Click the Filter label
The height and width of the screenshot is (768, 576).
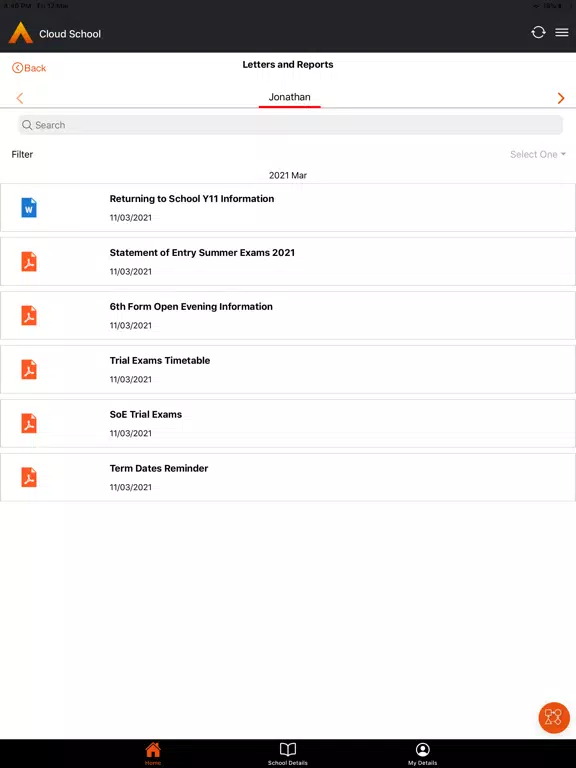22,154
